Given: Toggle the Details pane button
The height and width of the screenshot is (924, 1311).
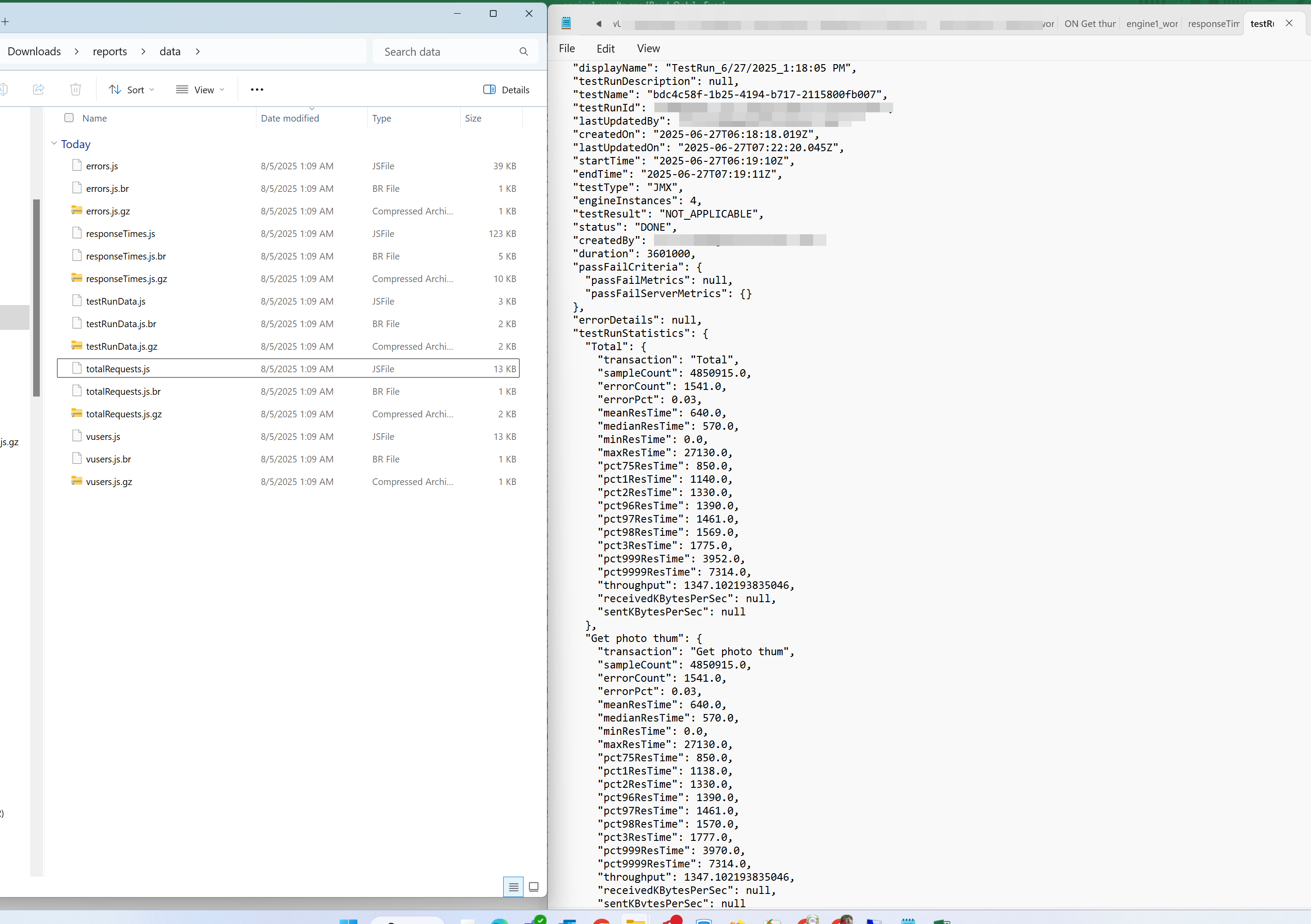Looking at the screenshot, I should 506,90.
